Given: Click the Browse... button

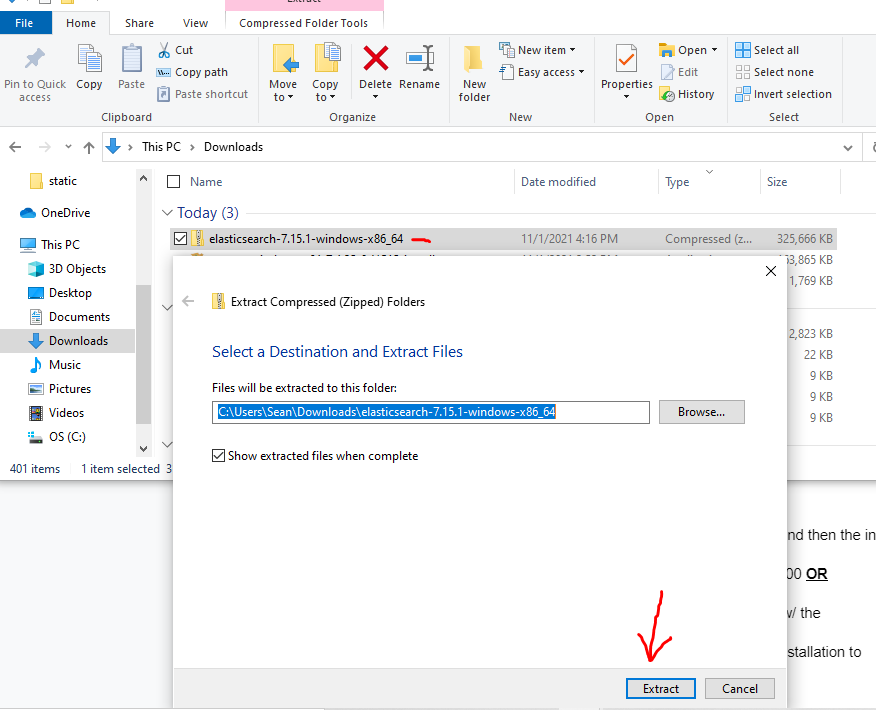Looking at the screenshot, I should pos(702,412).
